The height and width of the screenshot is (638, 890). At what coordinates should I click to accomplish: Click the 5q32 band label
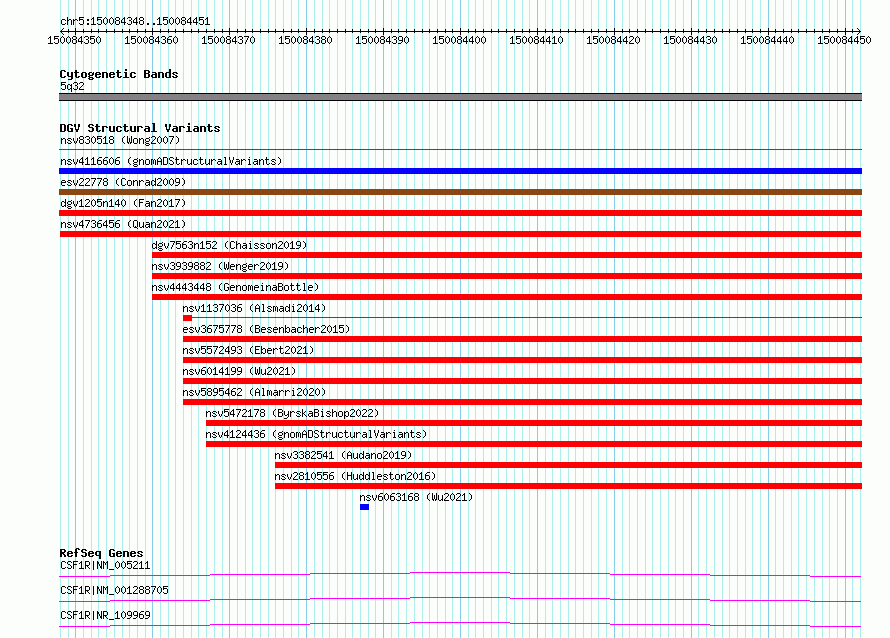72,86
